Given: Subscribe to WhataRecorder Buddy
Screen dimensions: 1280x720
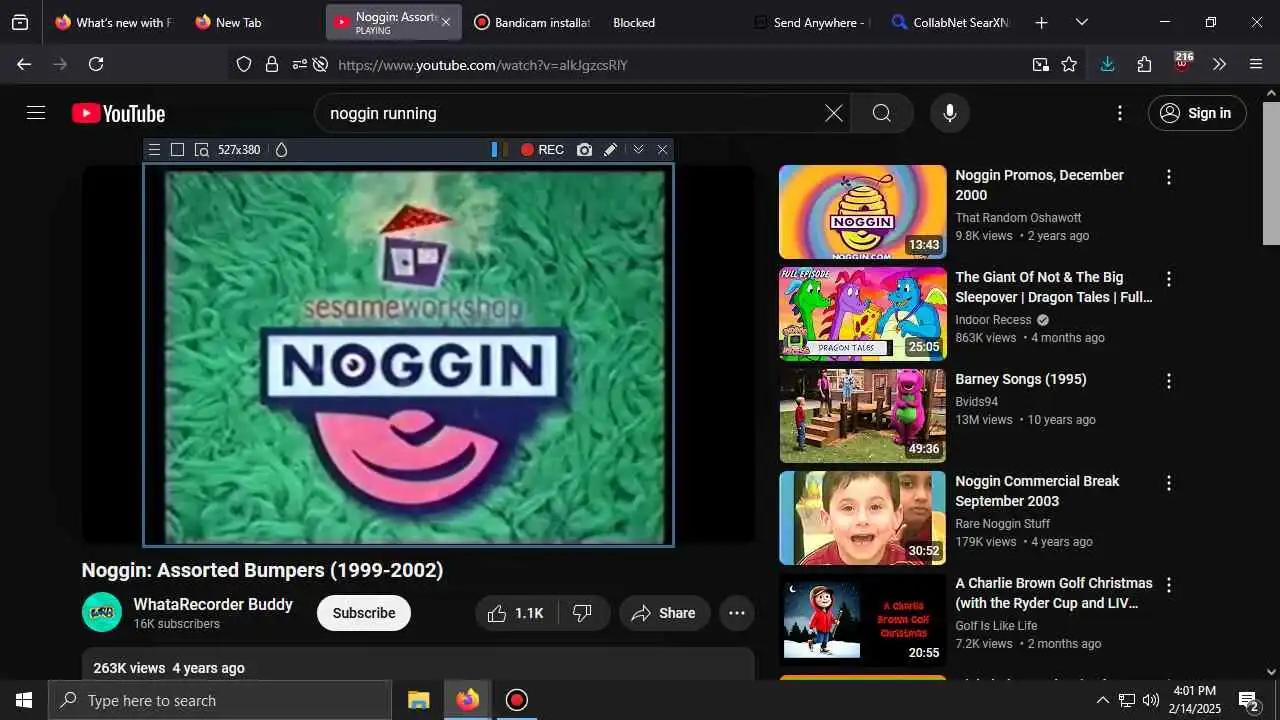Looking at the screenshot, I should (x=364, y=613).
